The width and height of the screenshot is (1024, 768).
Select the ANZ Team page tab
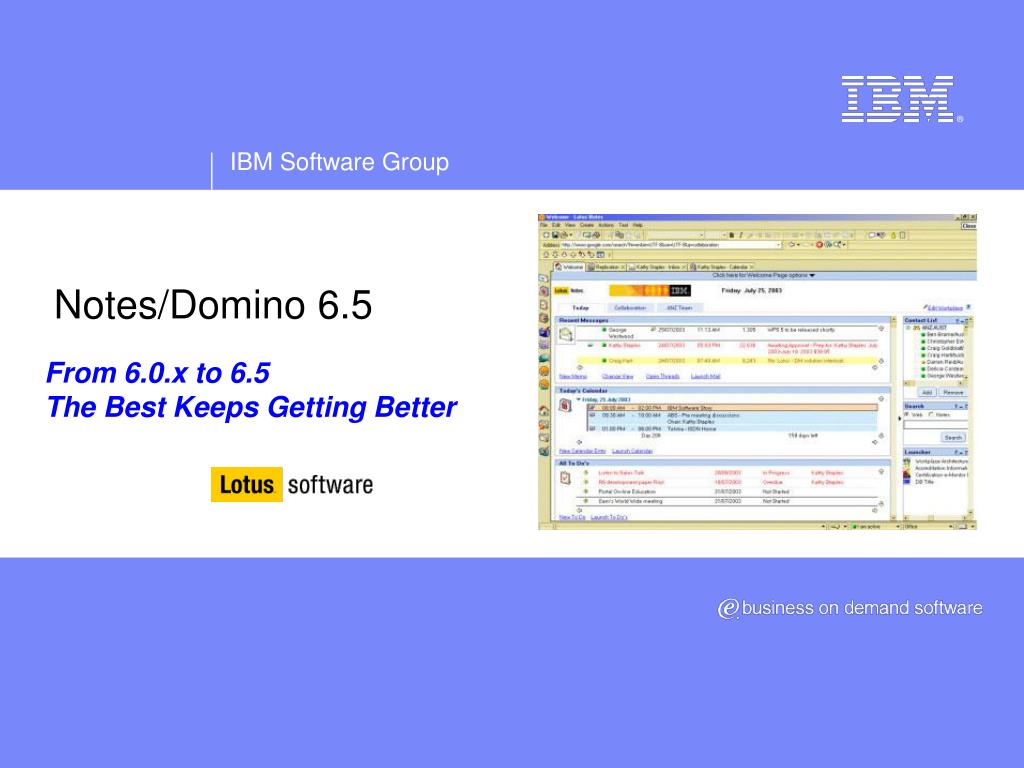pyautogui.click(x=679, y=308)
